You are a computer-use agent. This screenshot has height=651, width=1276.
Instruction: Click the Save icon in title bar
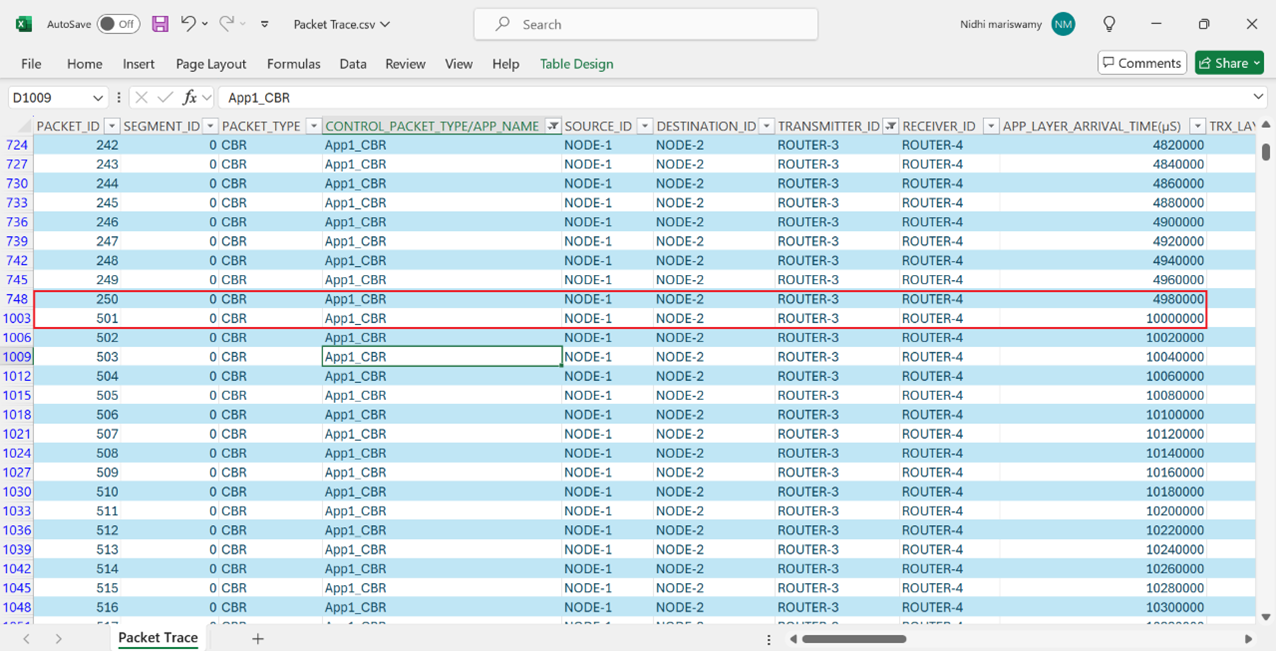[160, 24]
